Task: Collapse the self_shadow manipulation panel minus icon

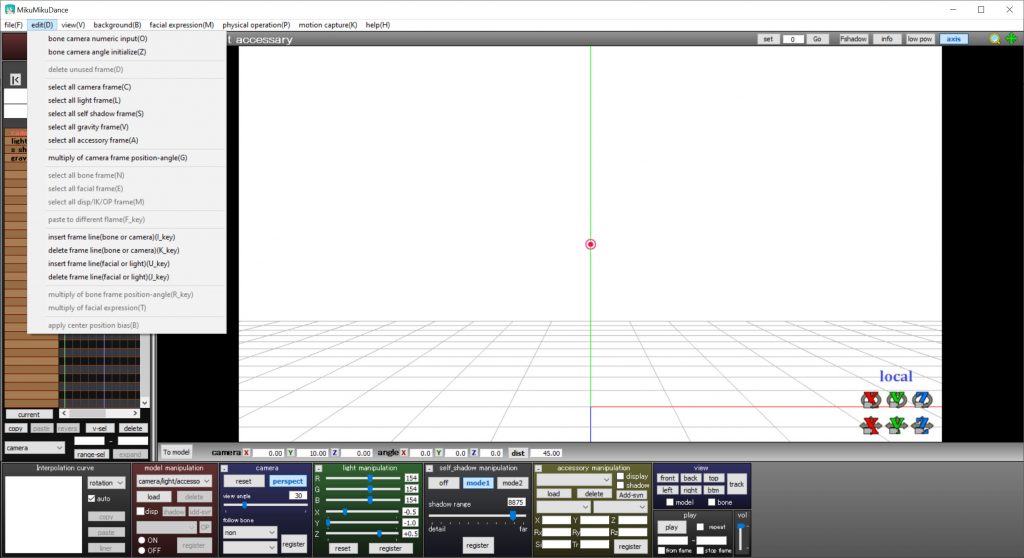Action: [x=430, y=468]
